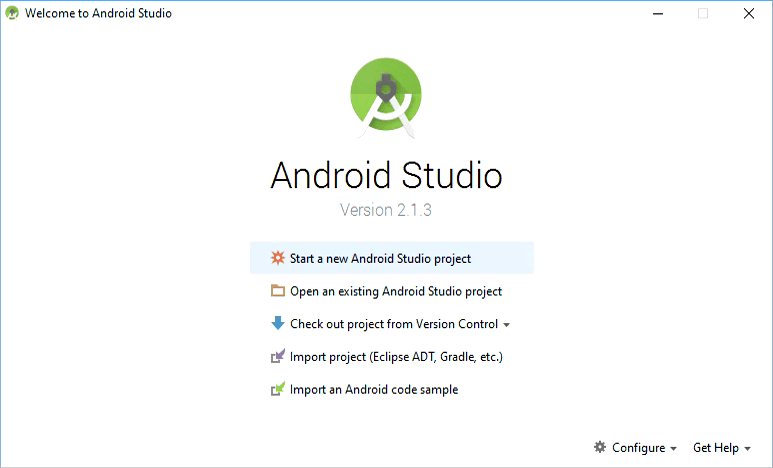Image resolution: width=773 pixels, height=468 pixels.
Task: Click the large Android Studio logo
Action: coord(386,98)
